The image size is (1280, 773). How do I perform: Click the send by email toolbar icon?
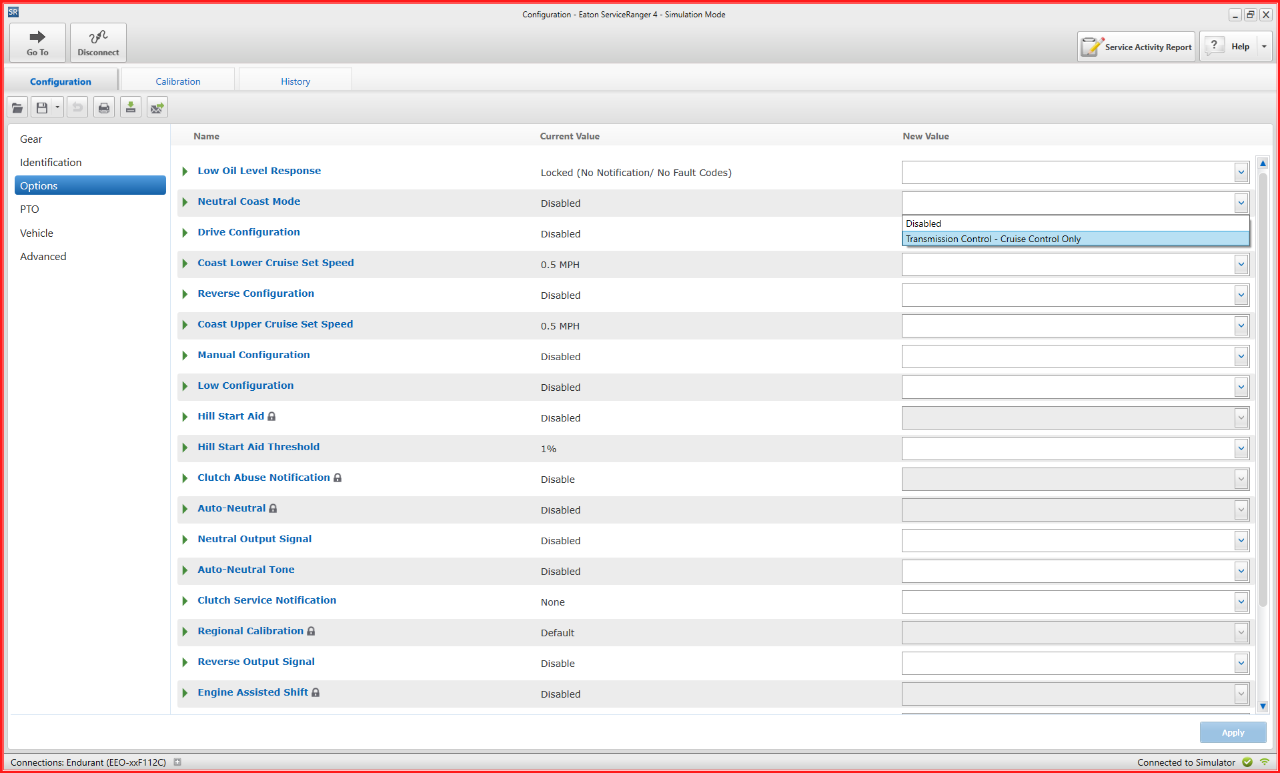coord(157,107)
